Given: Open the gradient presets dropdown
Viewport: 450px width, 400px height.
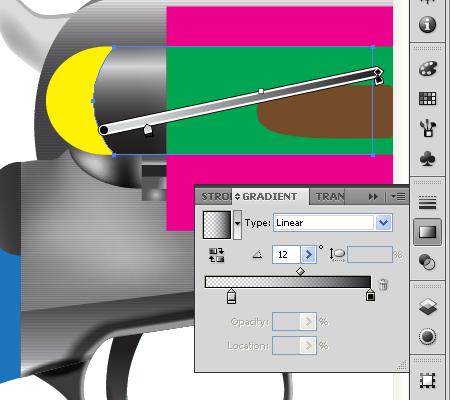Looking at the screenshot, I should (237, 225).
